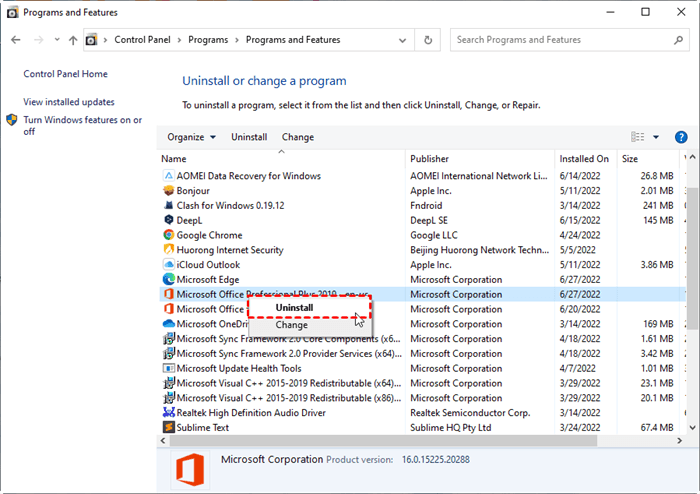Image resolution: width=700 pixels, height=494 pixels.
Task: Click the Bonjour program icon
Action: click(169, 191)
